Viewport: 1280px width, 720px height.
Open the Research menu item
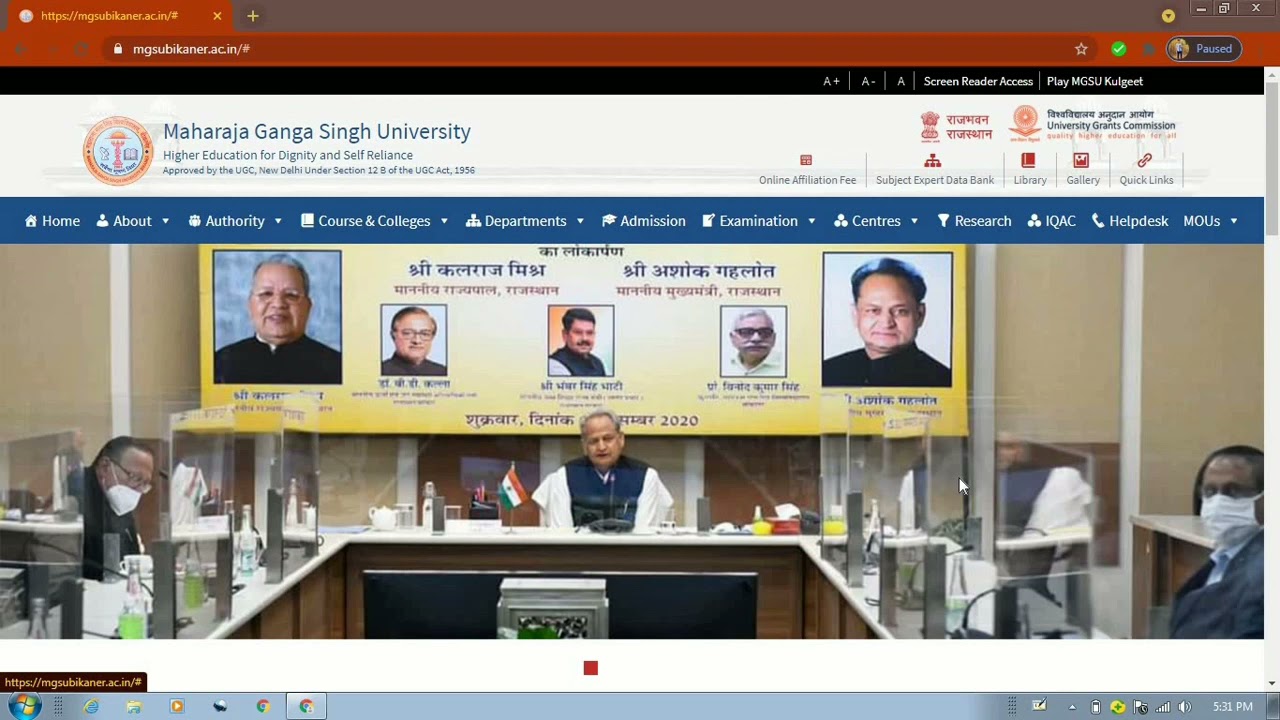(x=974, y=221)
